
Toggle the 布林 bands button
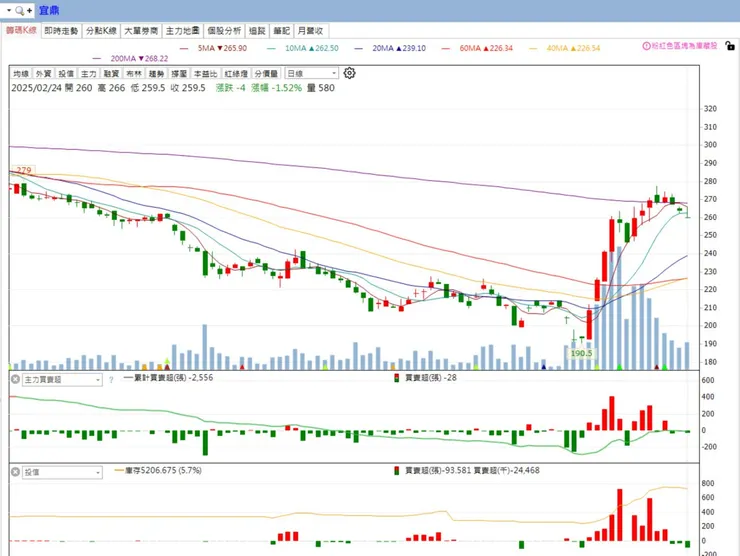click(134, 74)
